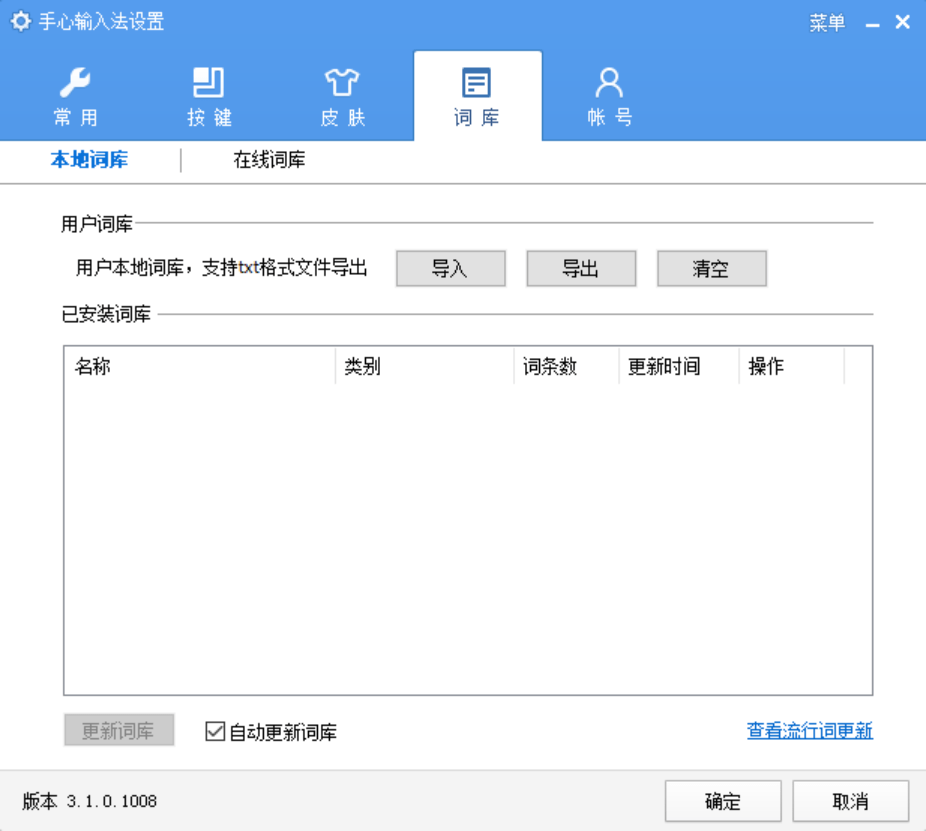Confirm settings with 确定
The image size is (926, 831).
pos(722,801)
